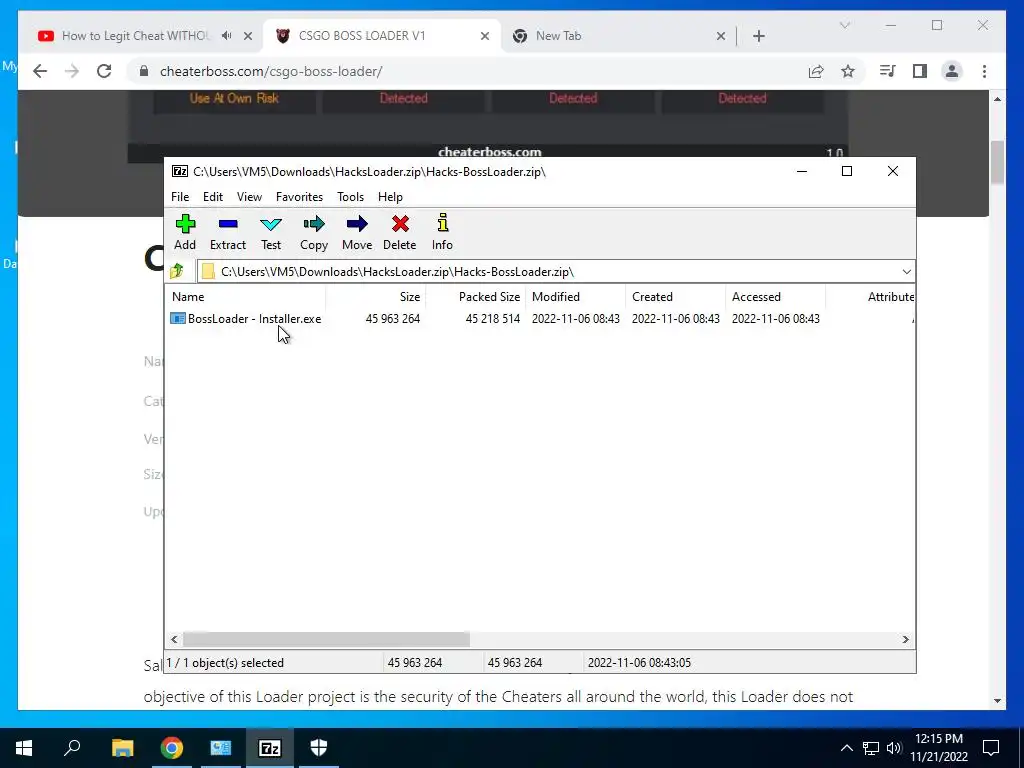The image size is (1024, 768).
Task: Expand the 7-Zip address path dropdown
Action: 906,272
